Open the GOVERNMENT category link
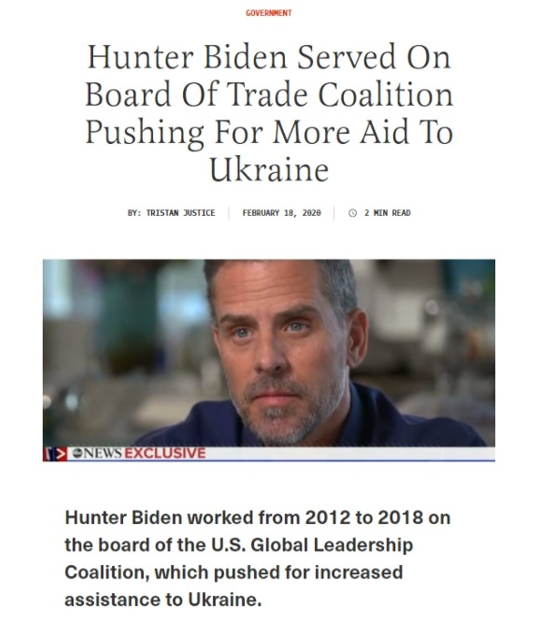This screenshot has height=622, width=536. [269, 13]
